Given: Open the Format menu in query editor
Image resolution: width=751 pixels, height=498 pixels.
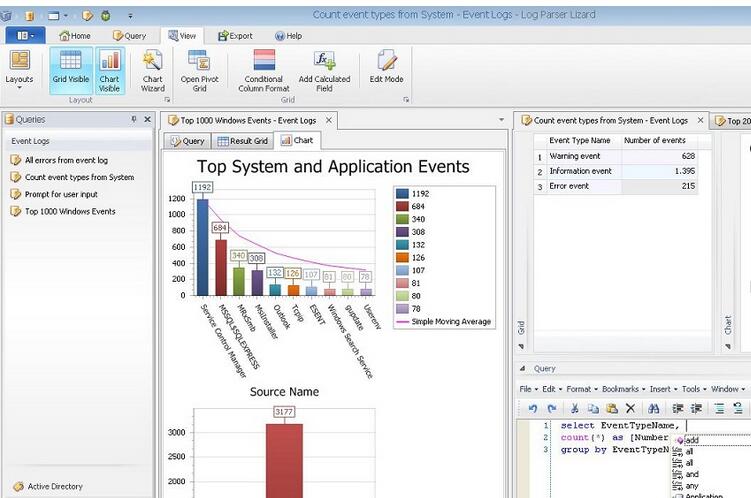Looking at the screenshot, I should (582, 389).
